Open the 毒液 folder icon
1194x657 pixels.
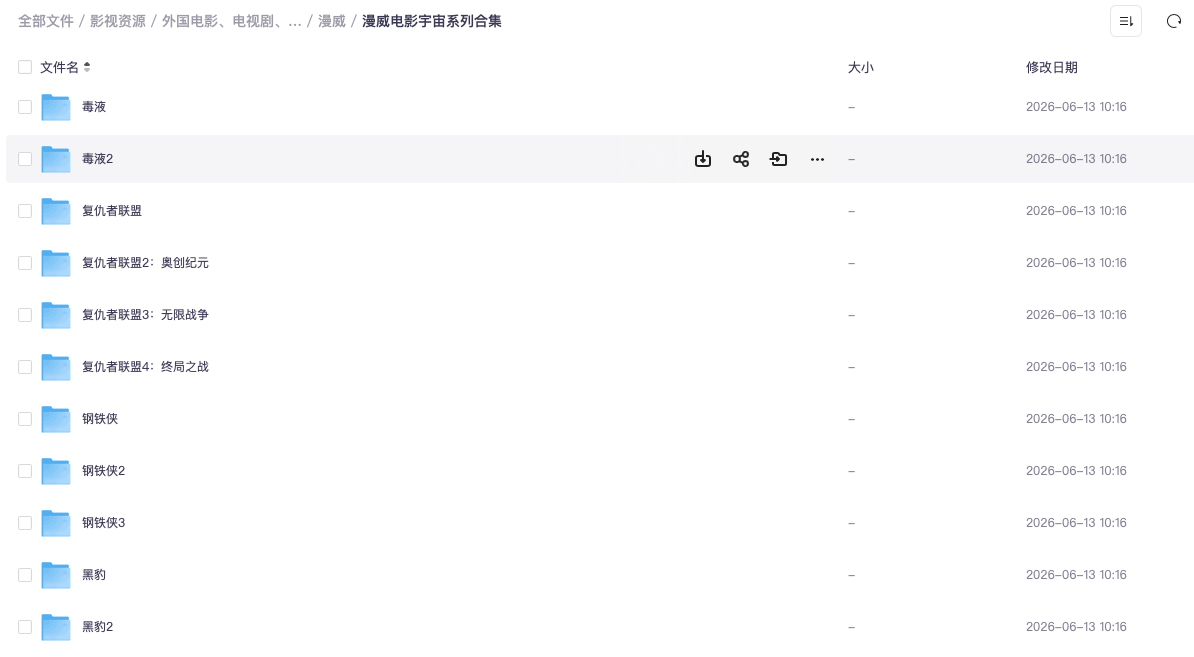point(56,107)
